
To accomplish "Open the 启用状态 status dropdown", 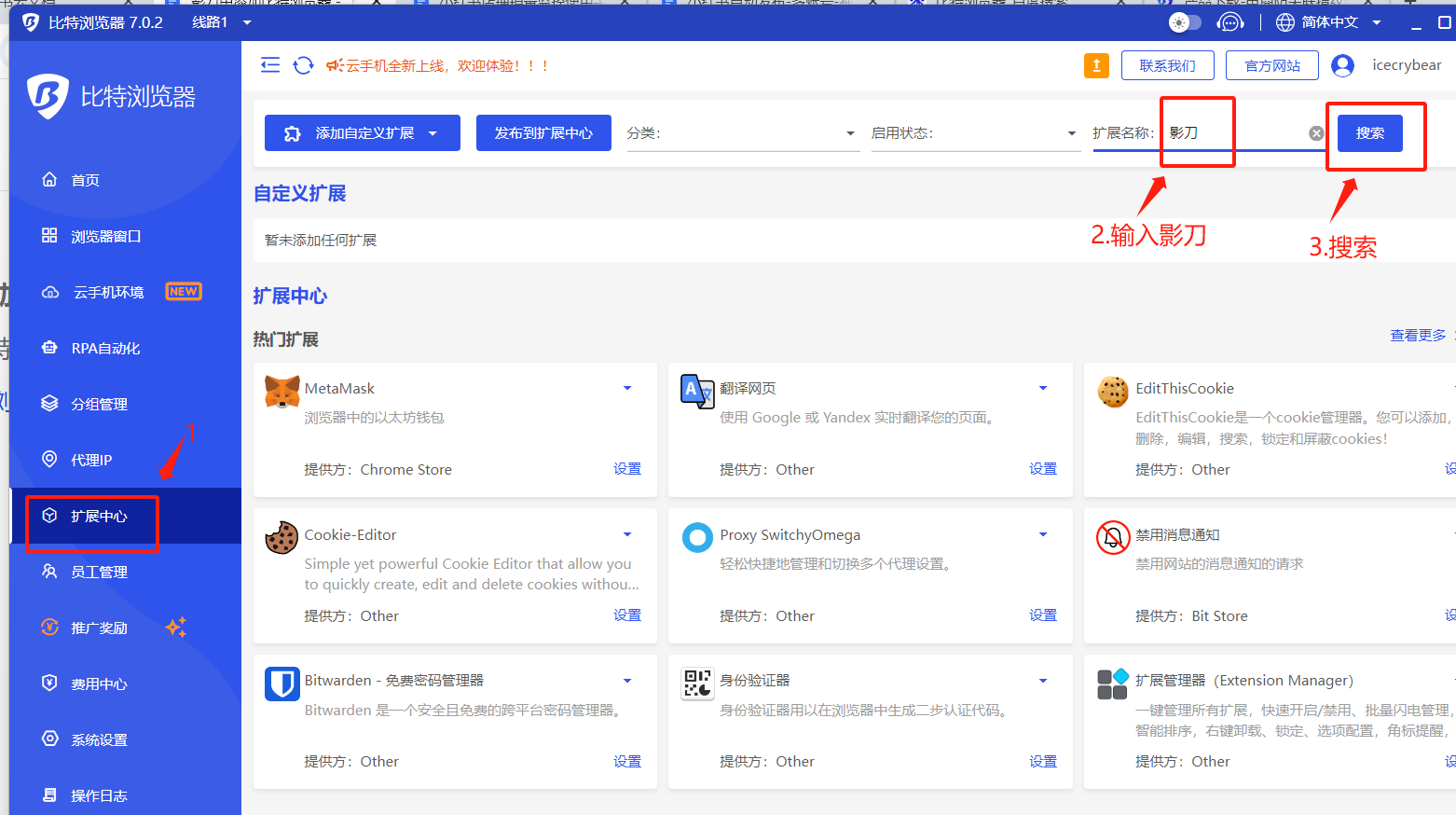I will 974,133.
